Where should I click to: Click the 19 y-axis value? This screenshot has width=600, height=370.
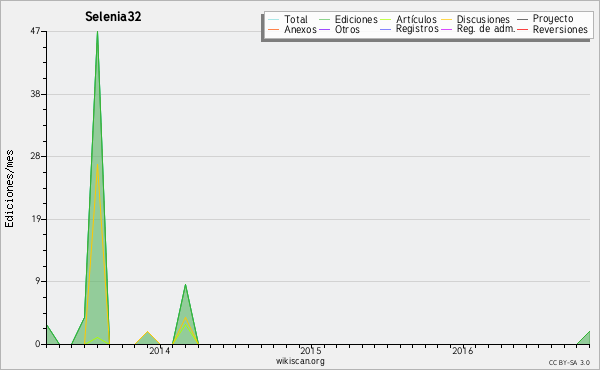[35, 219]
